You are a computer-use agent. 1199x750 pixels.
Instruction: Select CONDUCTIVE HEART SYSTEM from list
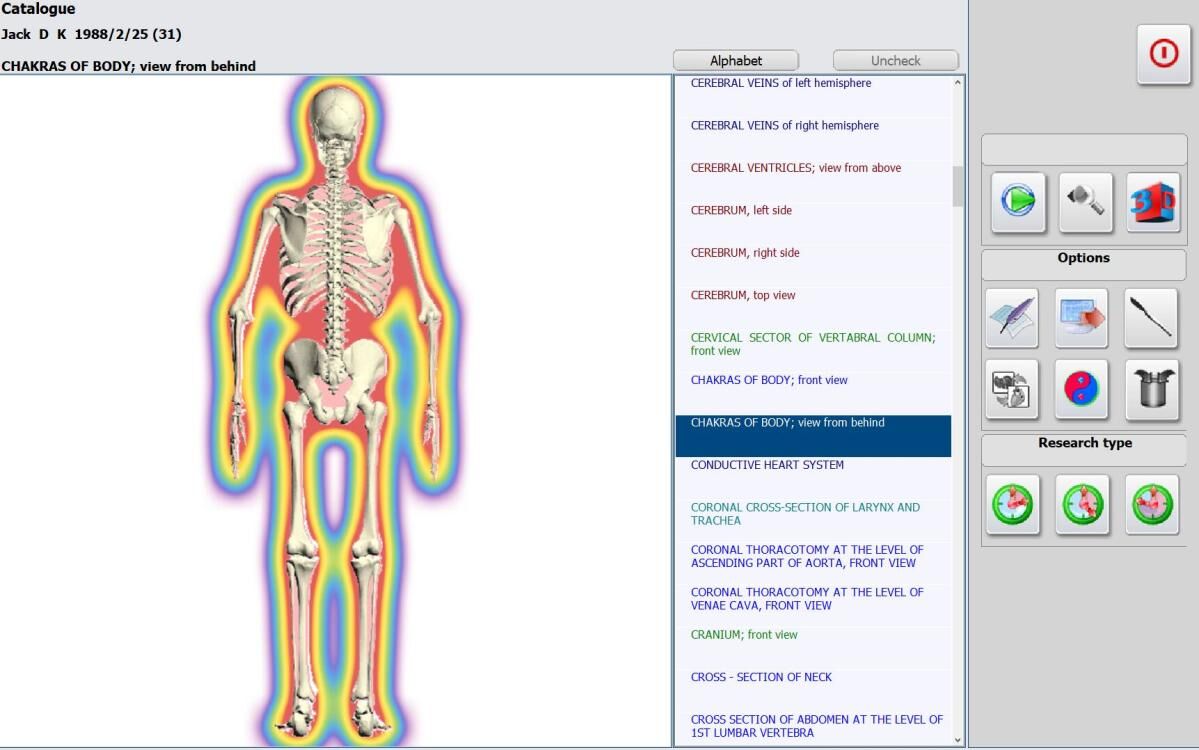click(x=767, y=465)
